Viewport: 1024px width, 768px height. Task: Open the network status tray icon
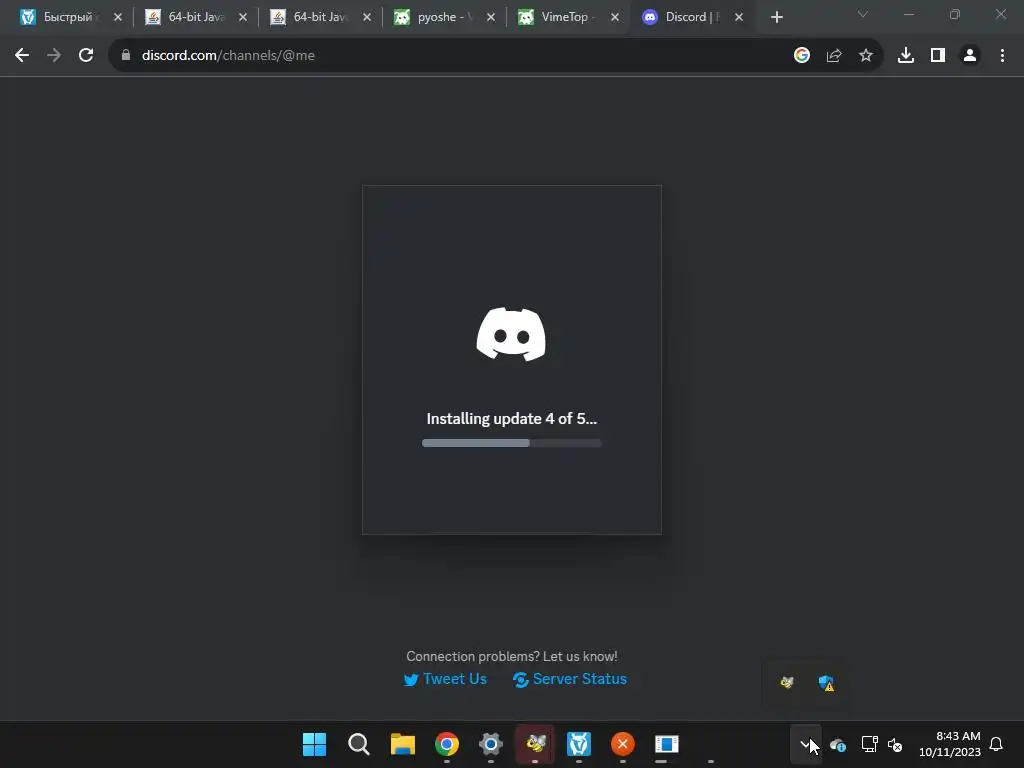click(869, 744)
